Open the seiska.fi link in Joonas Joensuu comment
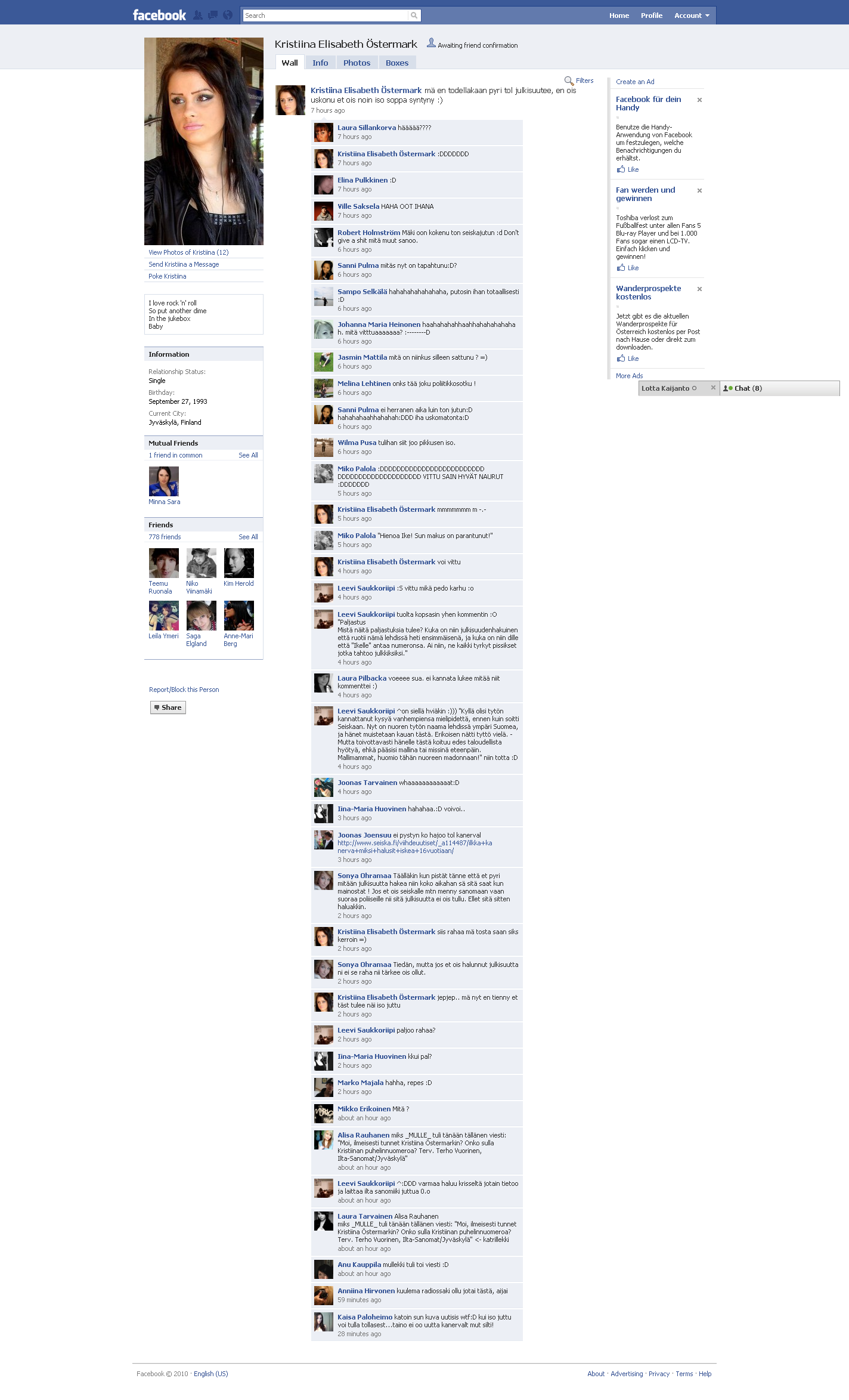The height and width of the screenshot is (1400, 849). 415,847
